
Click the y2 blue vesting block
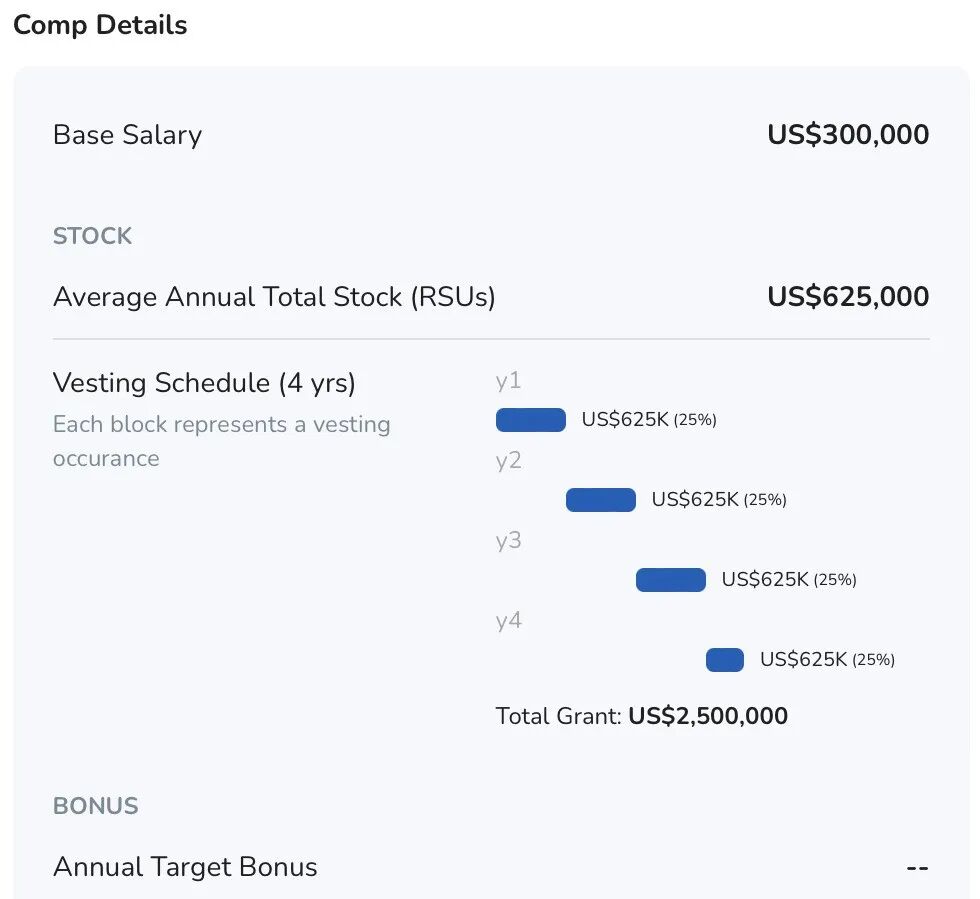[601, 500]
